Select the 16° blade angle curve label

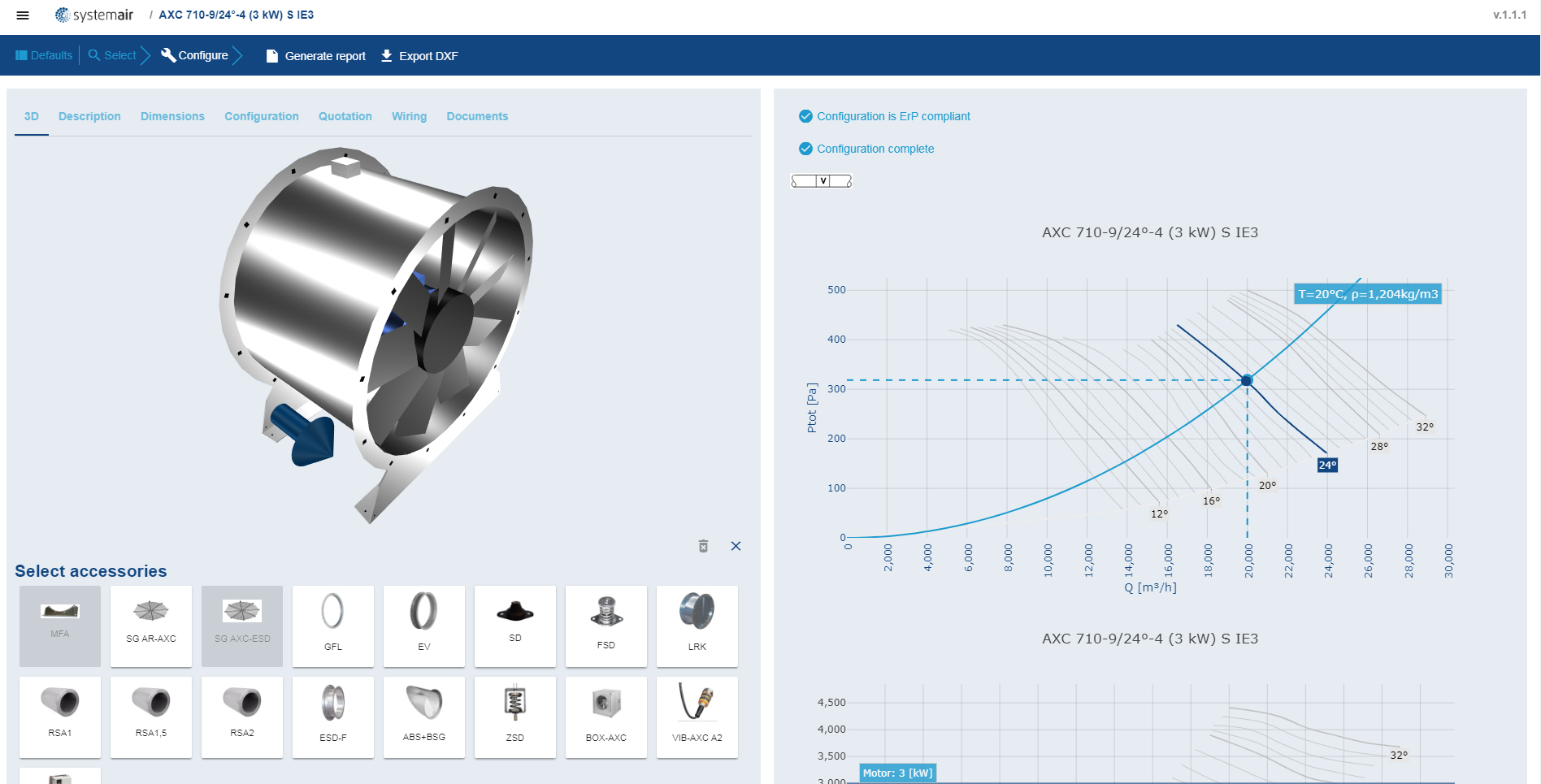(1211, 500)
